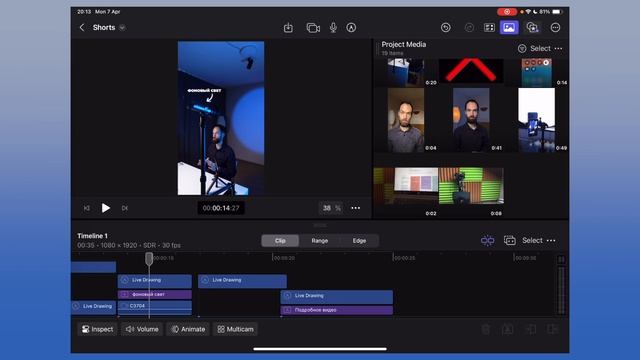
Task: Select the 0:49 clip thumbnail
Action: coord(536,120)
